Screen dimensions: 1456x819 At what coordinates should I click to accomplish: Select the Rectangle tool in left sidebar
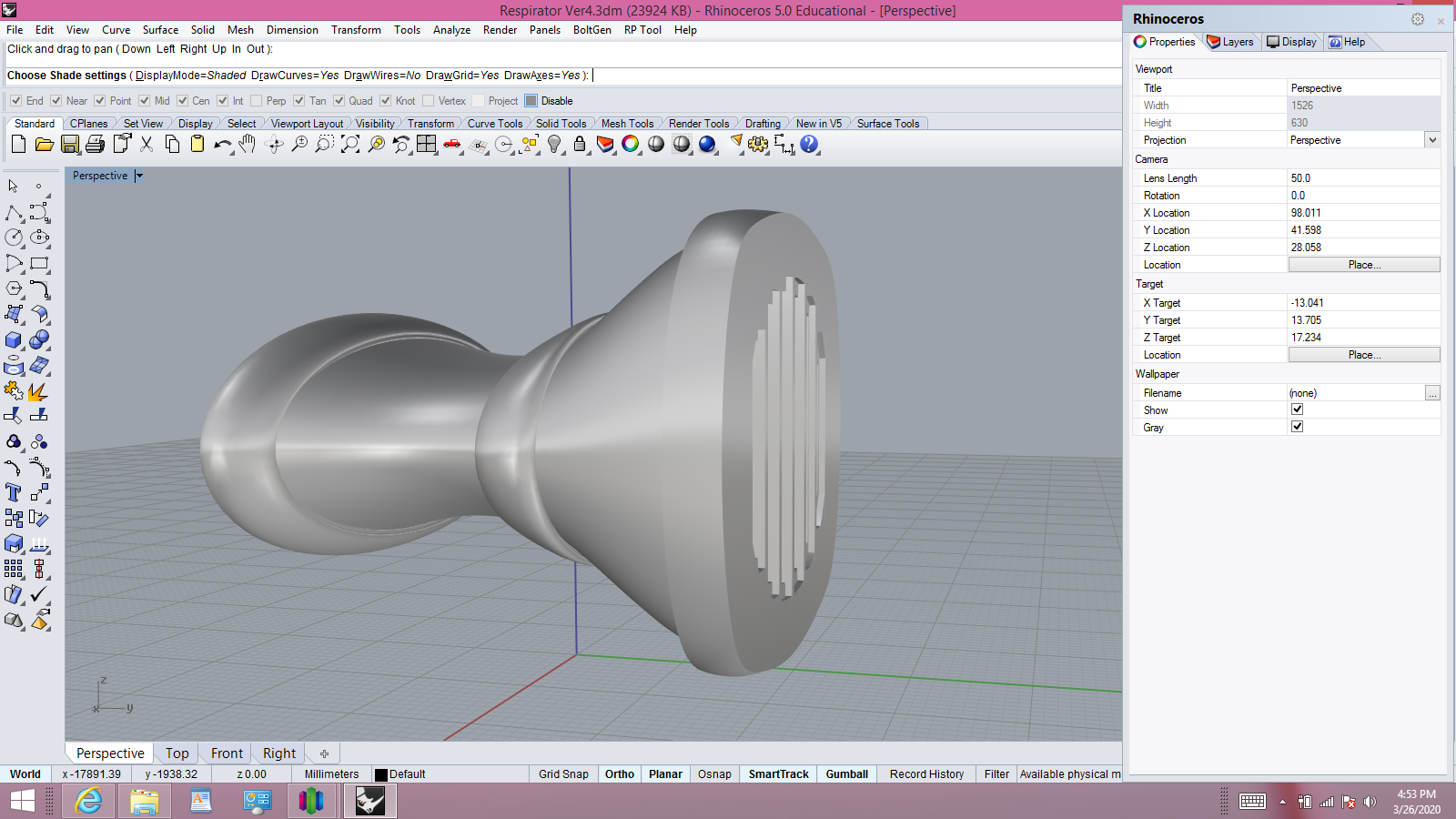(x=39, y=263)
